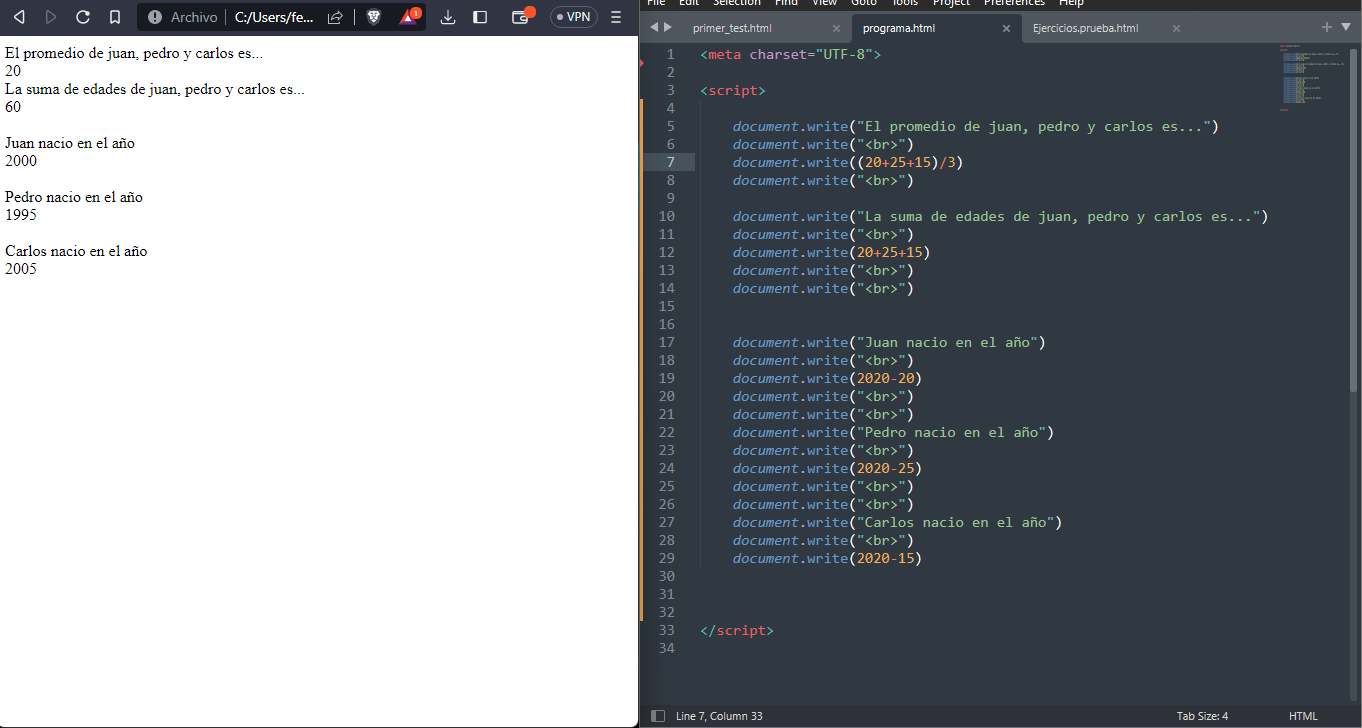Viewport: 1362px width, 728px height.
Task: Click the 2020-20 expression
Action: (885, 378)
